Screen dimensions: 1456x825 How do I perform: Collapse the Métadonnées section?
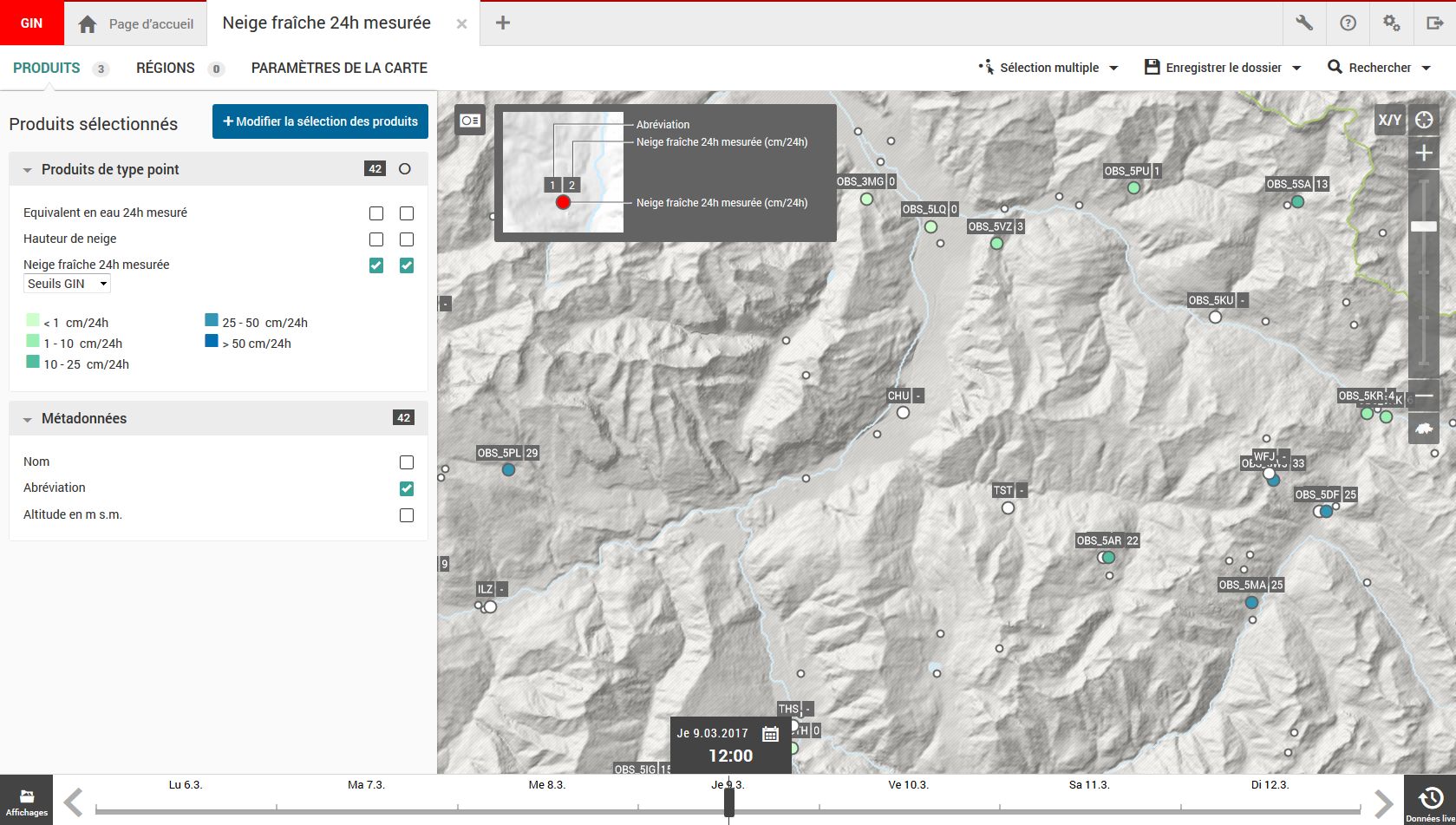tap(28, 419)
